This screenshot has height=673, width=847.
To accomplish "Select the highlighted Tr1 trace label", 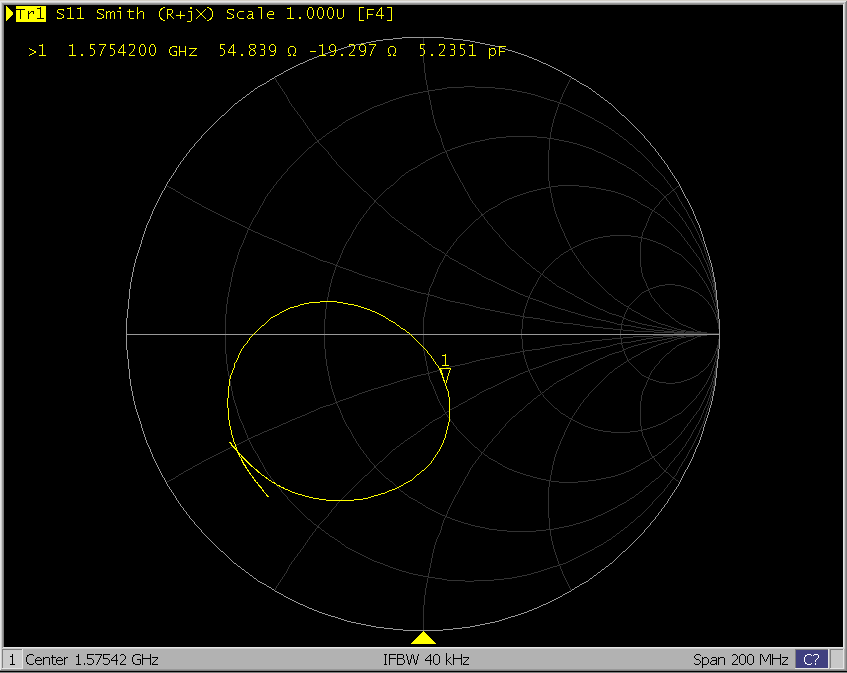I will point(32,14).
